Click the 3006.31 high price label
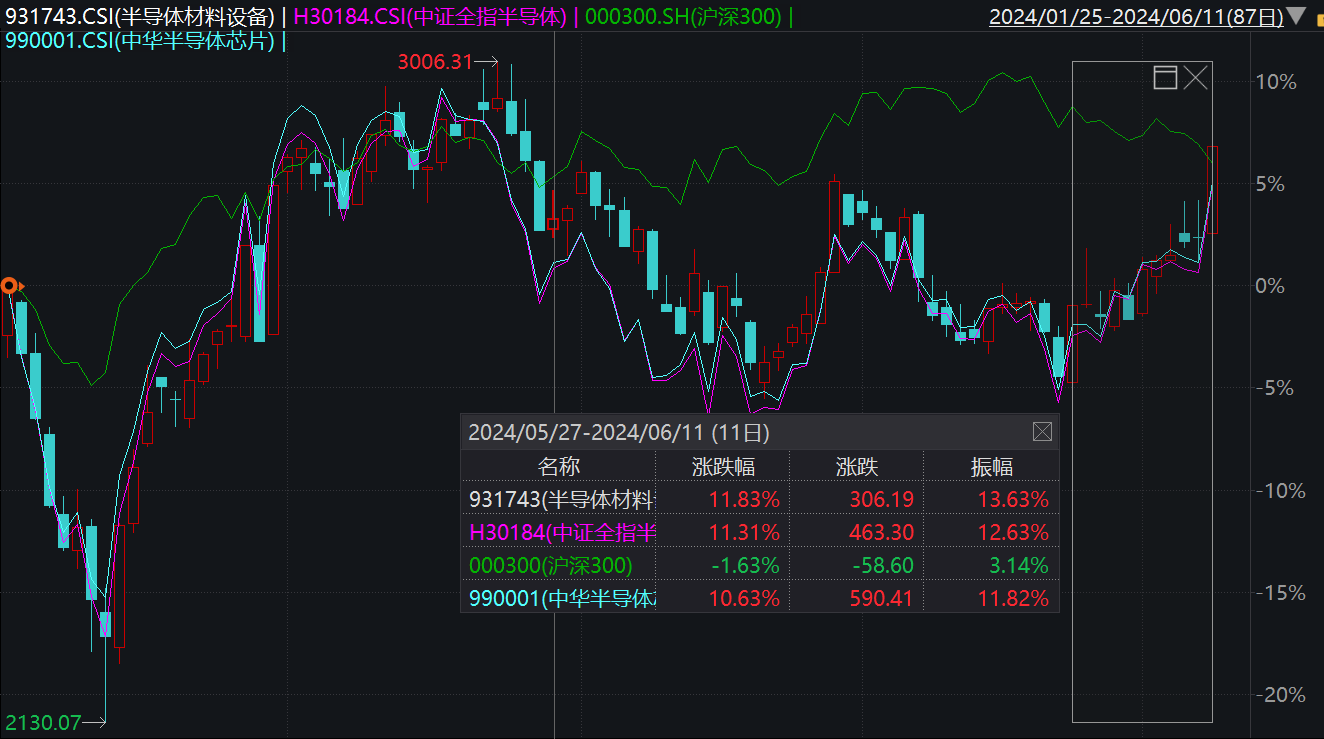The image size is (1324, 739). [435, 61]
